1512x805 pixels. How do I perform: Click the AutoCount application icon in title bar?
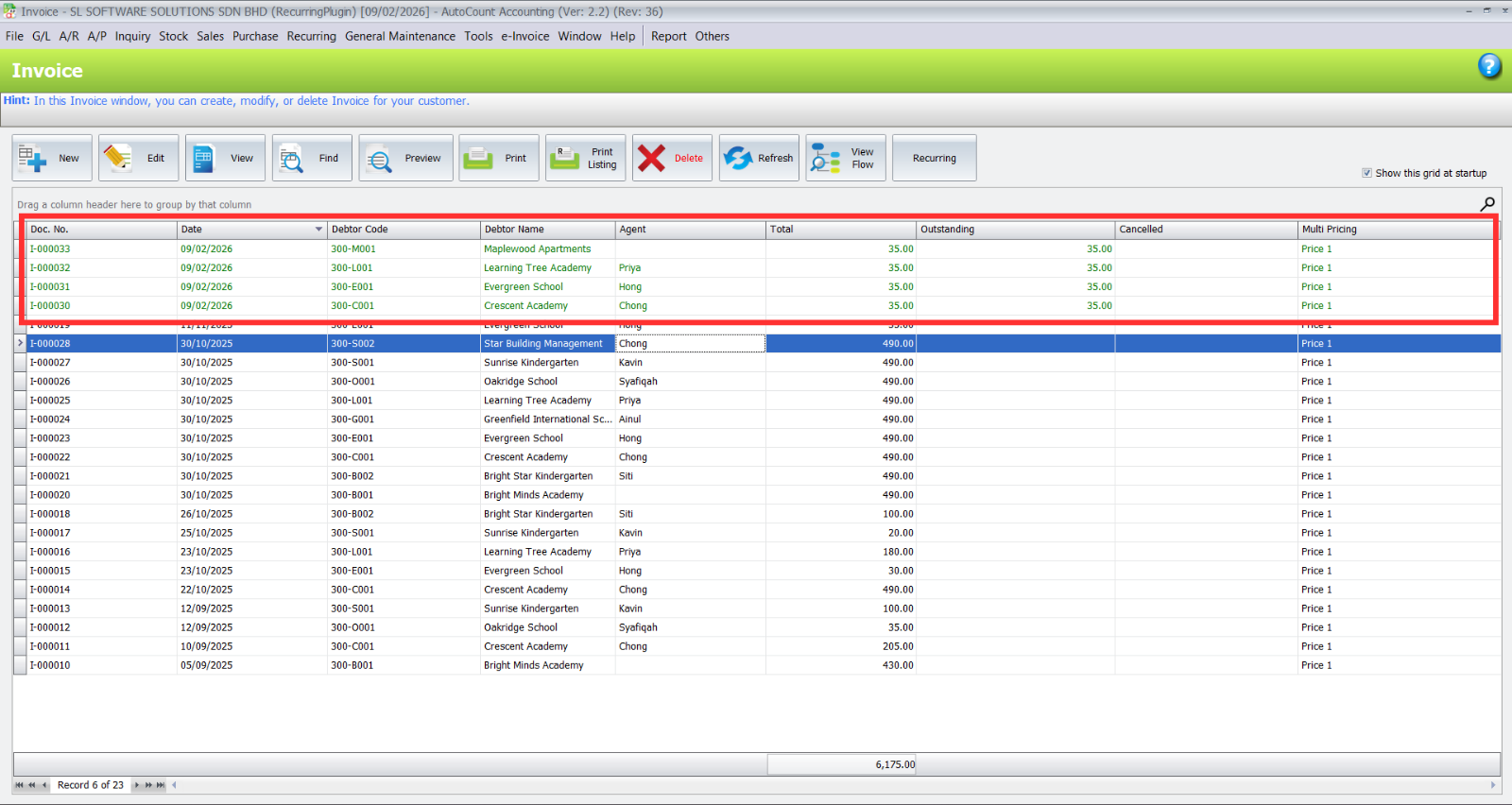9,11
